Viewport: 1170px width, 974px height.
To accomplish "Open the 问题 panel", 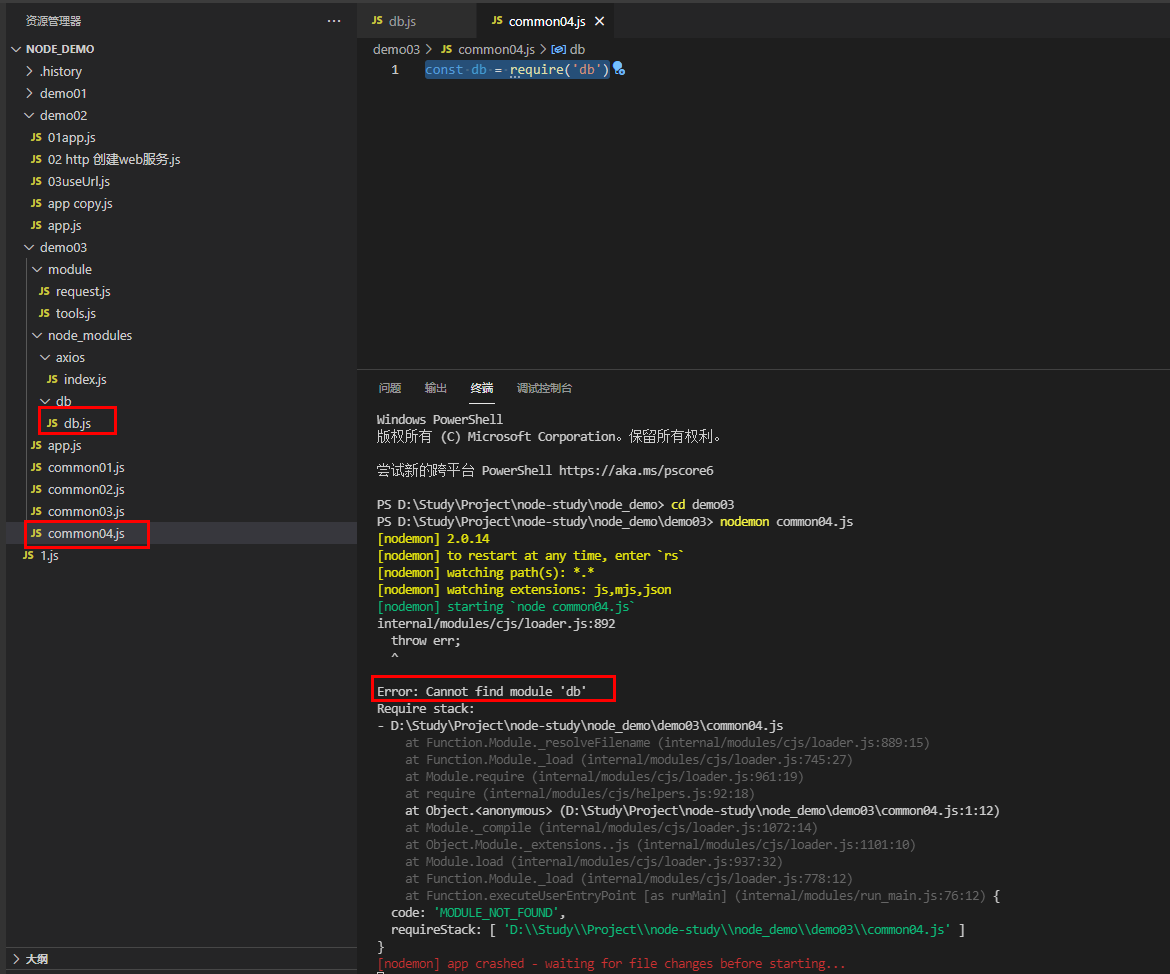I will tap(389, 389).
